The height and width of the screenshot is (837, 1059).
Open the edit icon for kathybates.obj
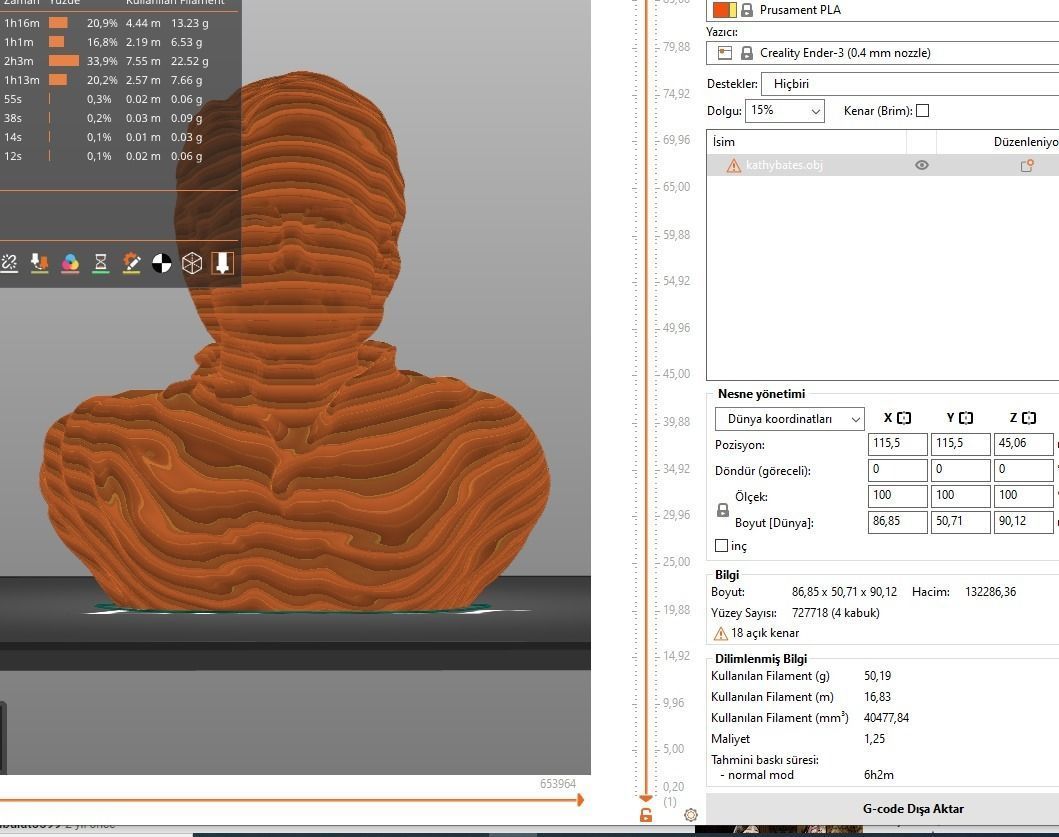click(x=1027, y=166)
